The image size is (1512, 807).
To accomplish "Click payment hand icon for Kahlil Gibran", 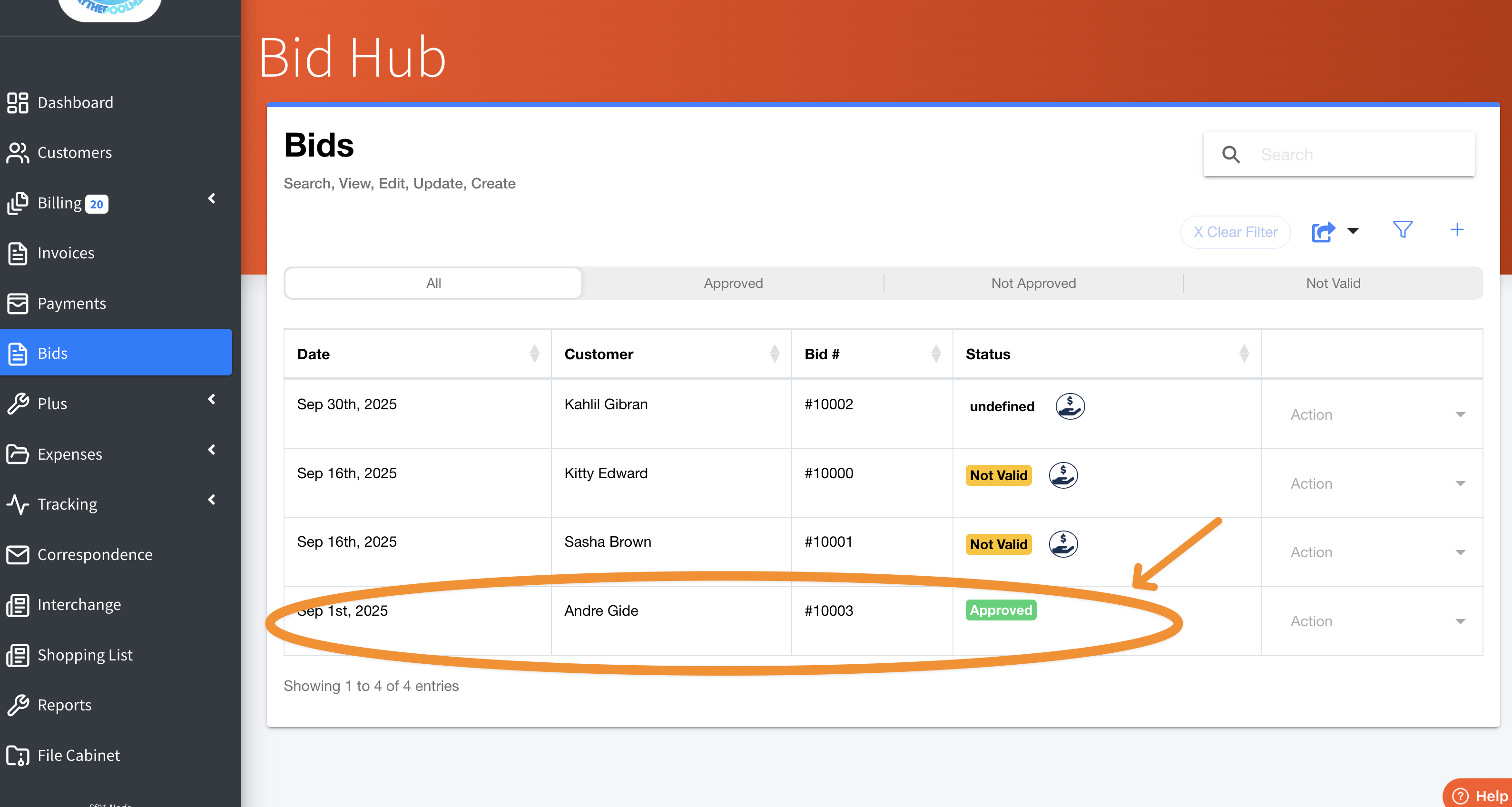I will pos(1070,406).
